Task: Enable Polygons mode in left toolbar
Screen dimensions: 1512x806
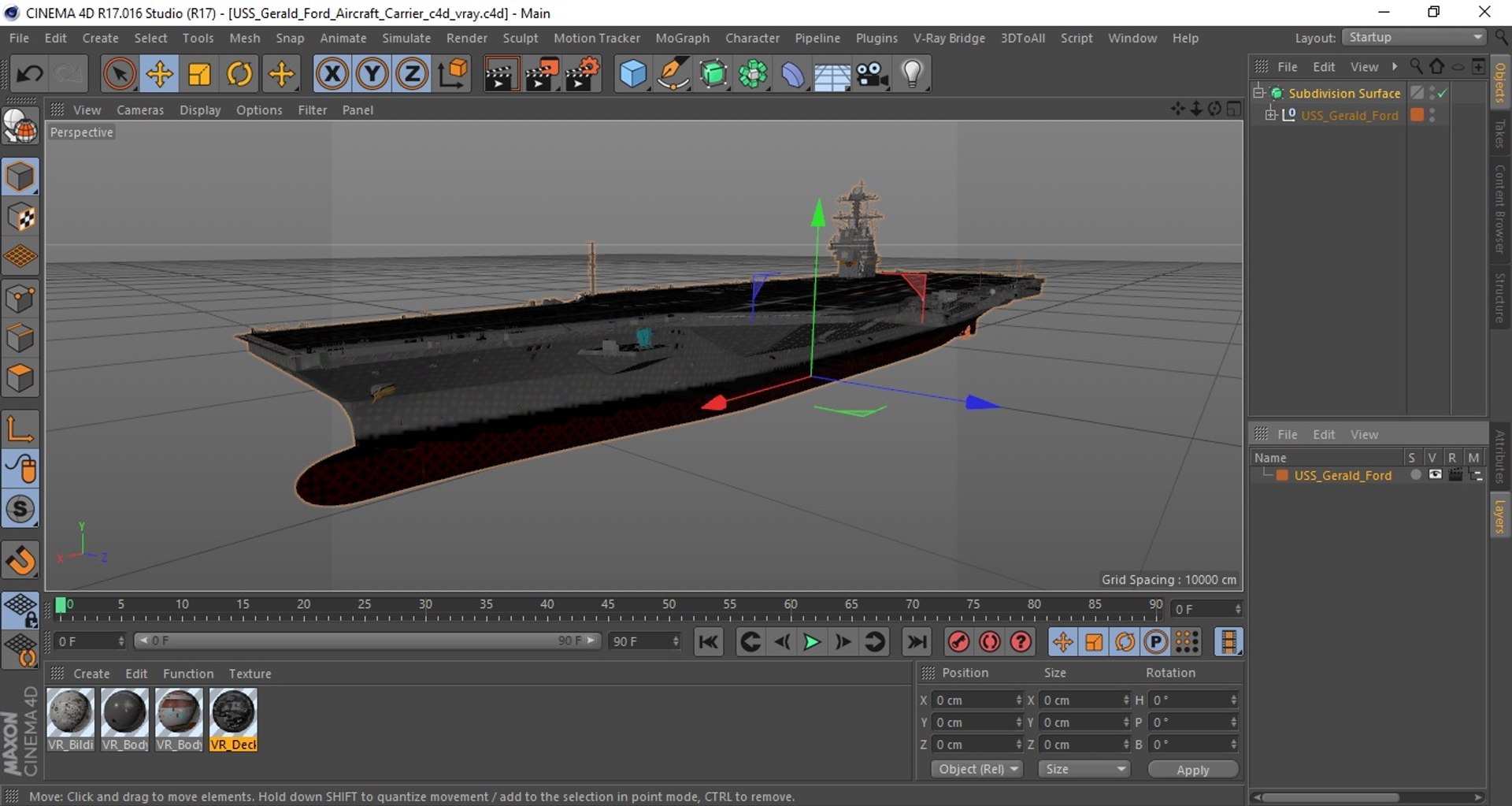Action: (x=20, y=378)
